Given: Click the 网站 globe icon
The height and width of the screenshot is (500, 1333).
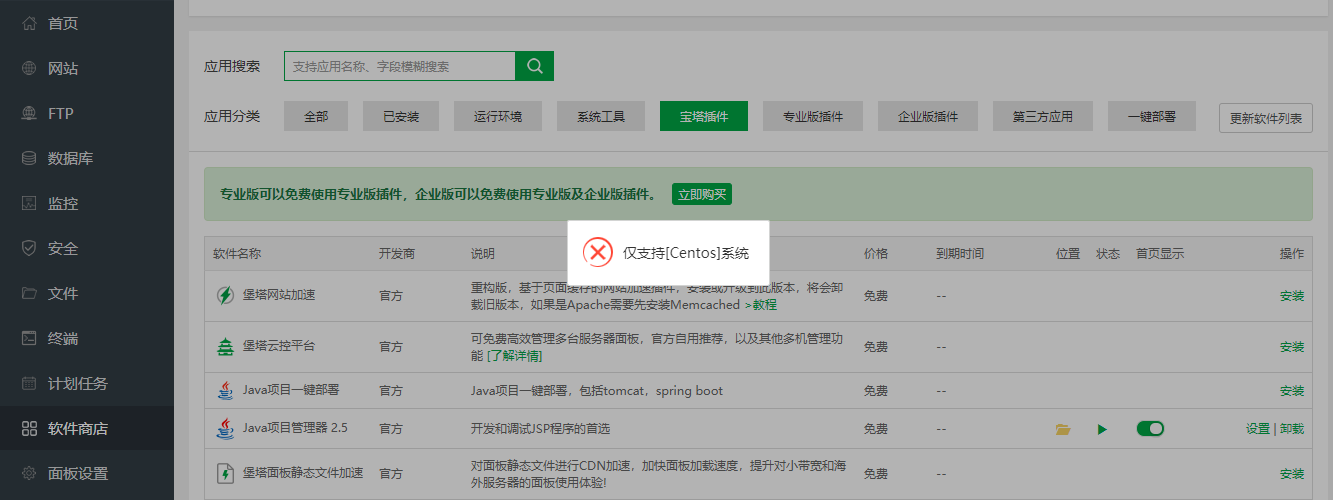Looking at the screenshot, I should (29, 68).
